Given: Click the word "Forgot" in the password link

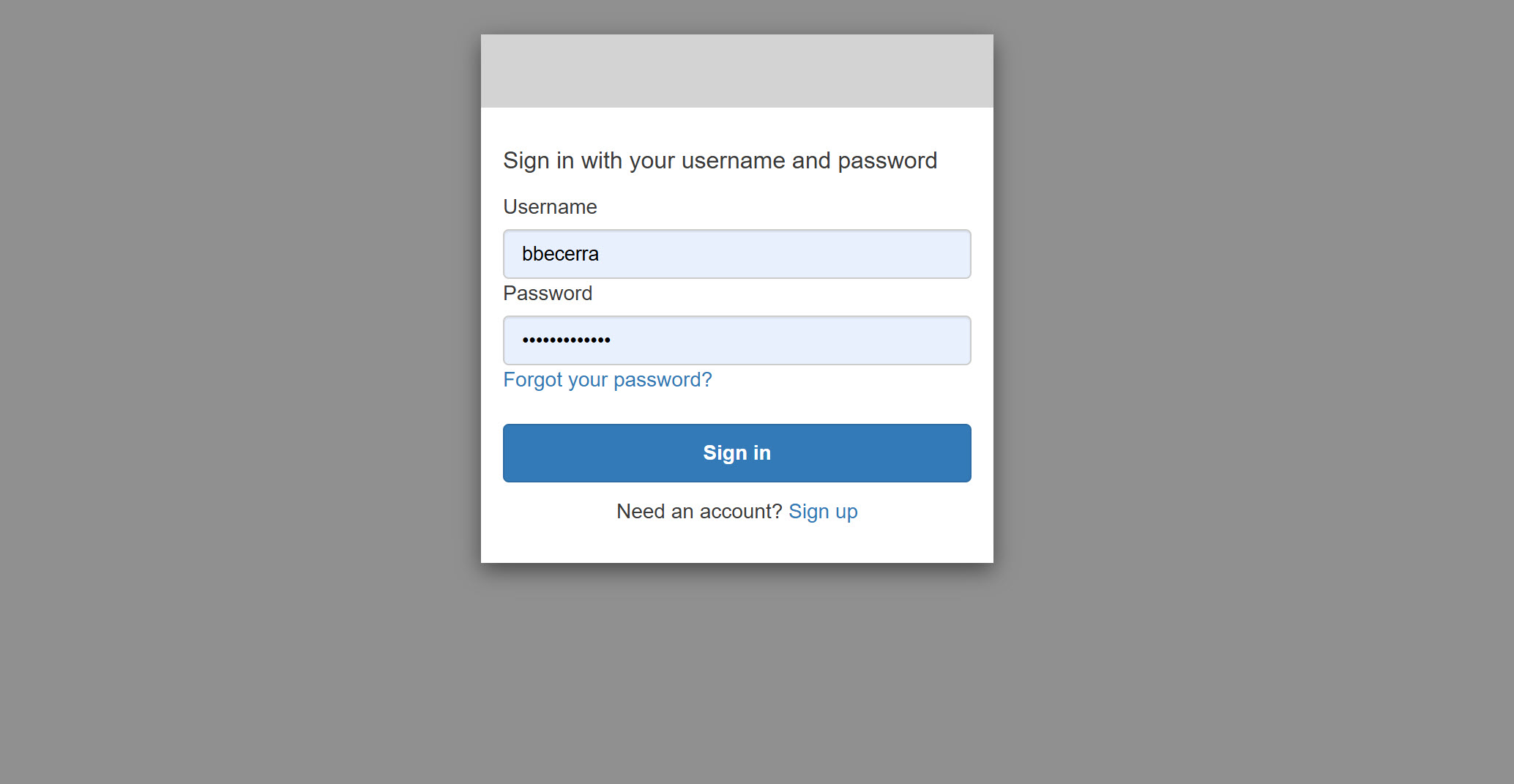Looking at the screenshot, I should 532,380.
